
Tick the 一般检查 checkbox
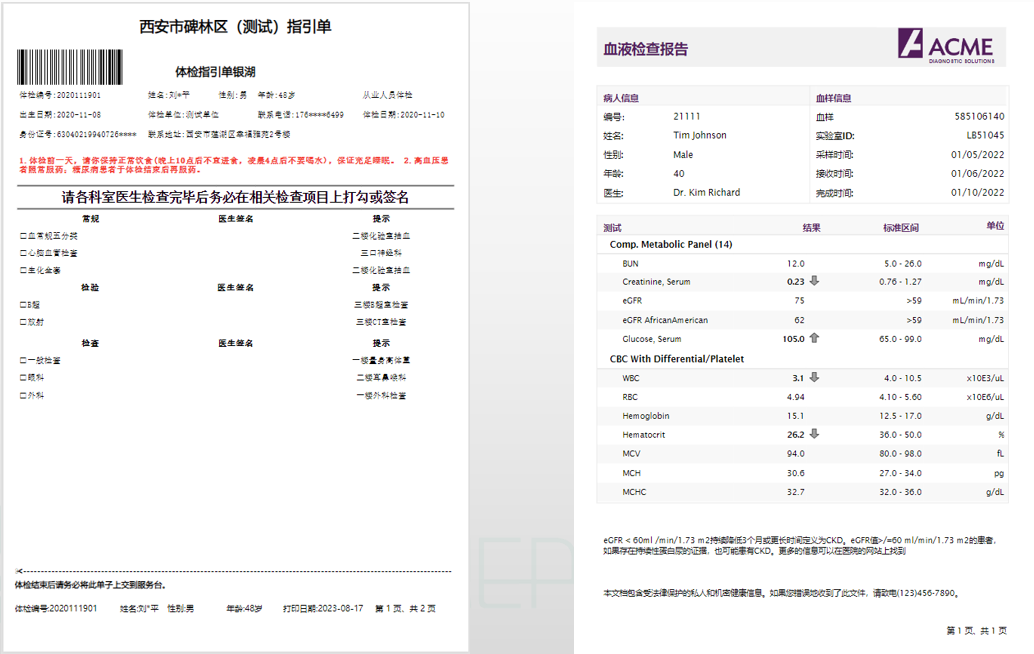[x=23, y=361]
